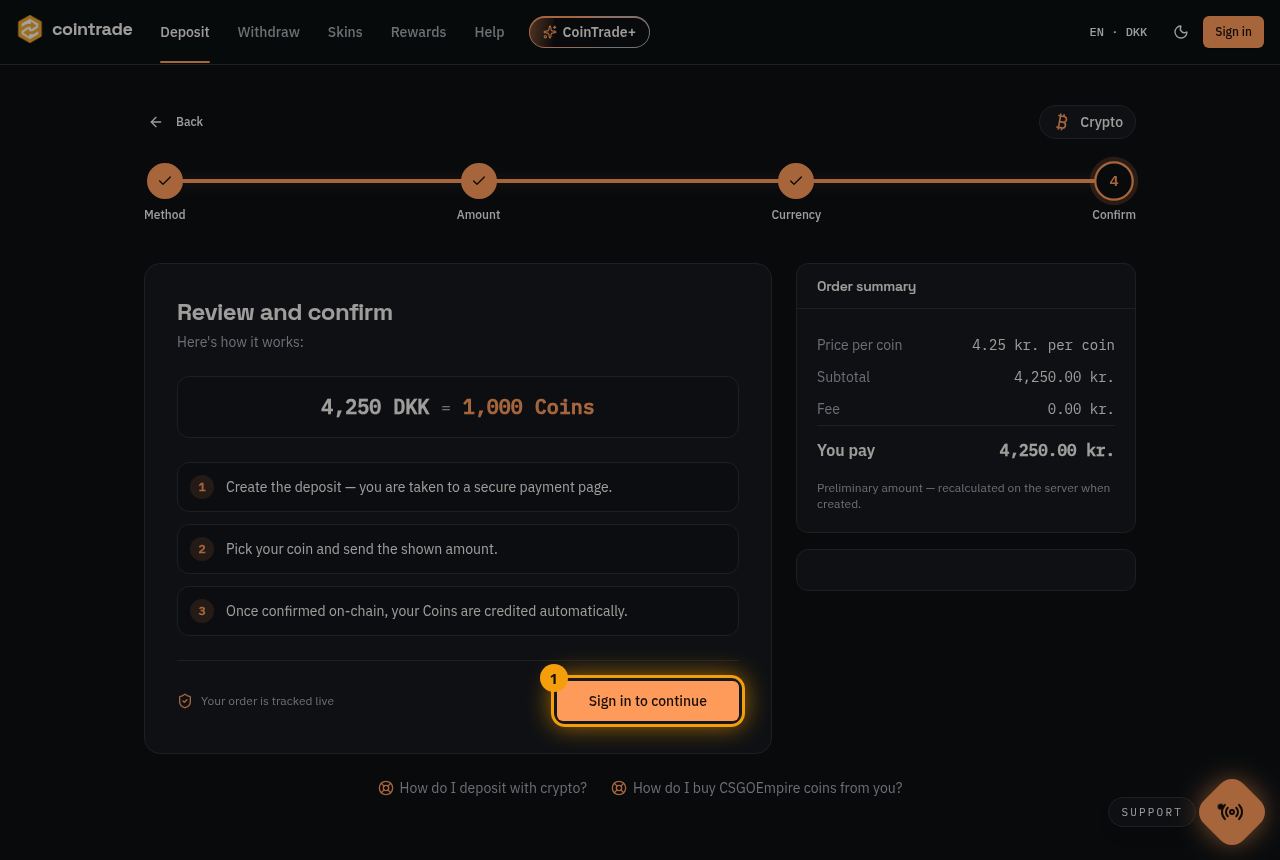Click lifebuoy icon beside CSGOEmpire question

[619, 788]
